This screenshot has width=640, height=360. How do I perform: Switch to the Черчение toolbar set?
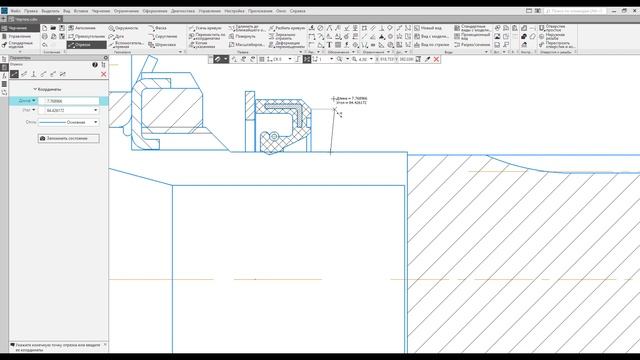coord(20,28)
